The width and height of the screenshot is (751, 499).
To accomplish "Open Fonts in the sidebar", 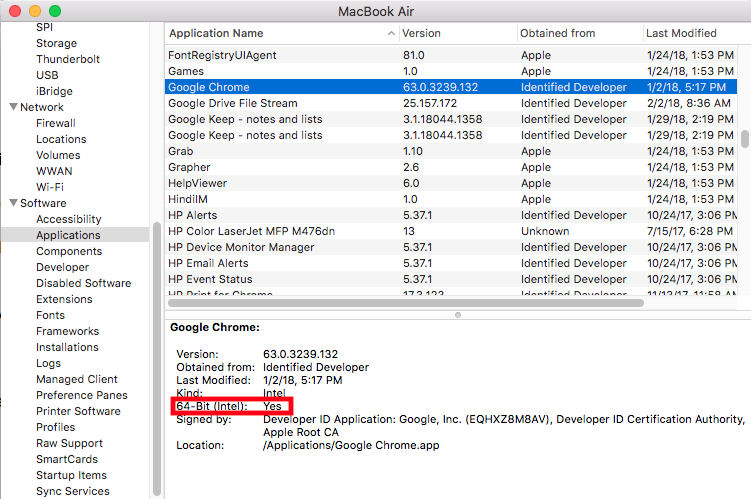I will pos(50,315).
